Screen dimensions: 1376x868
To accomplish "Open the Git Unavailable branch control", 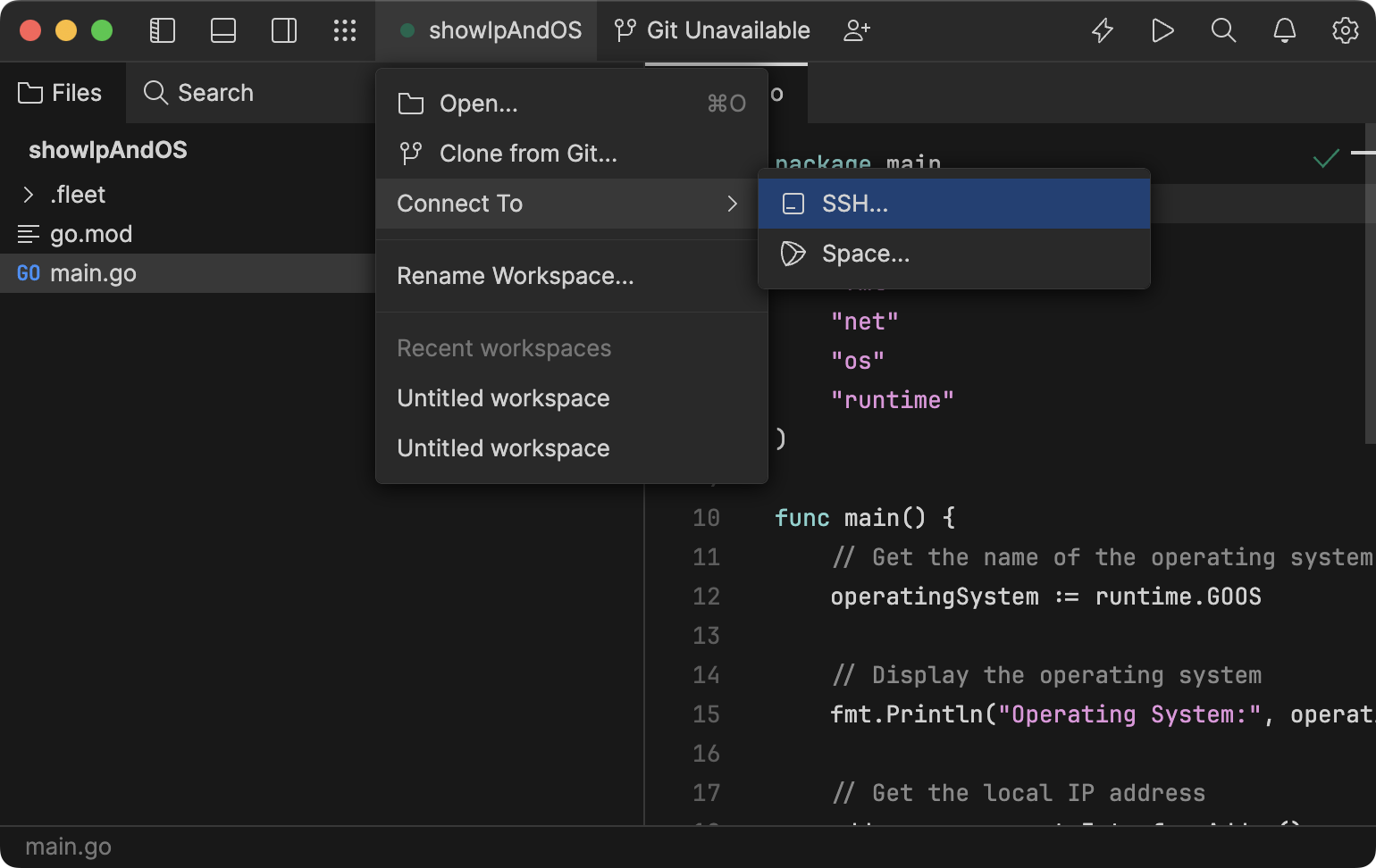I will click(710, 29).
